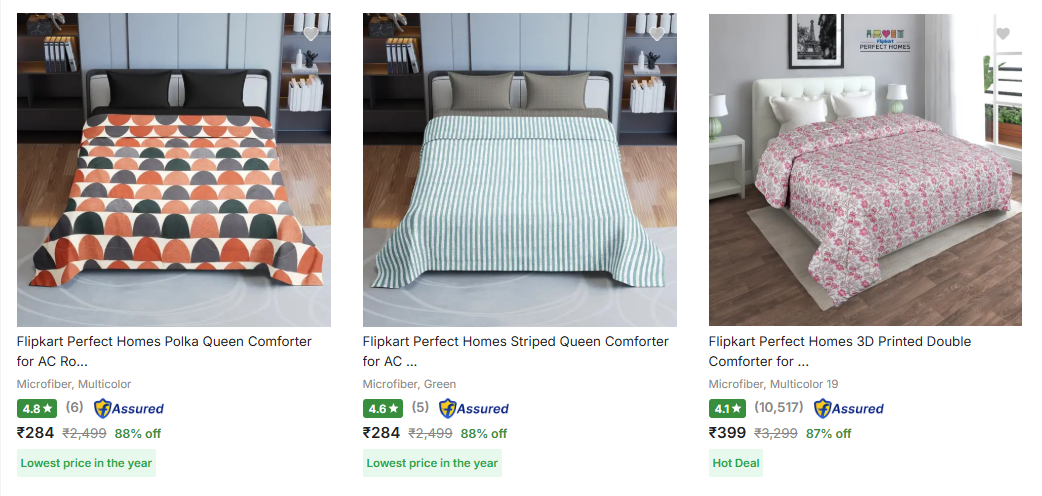Click the Hot Deal tag
This screenshot has height=496, width=1042.
735,463
